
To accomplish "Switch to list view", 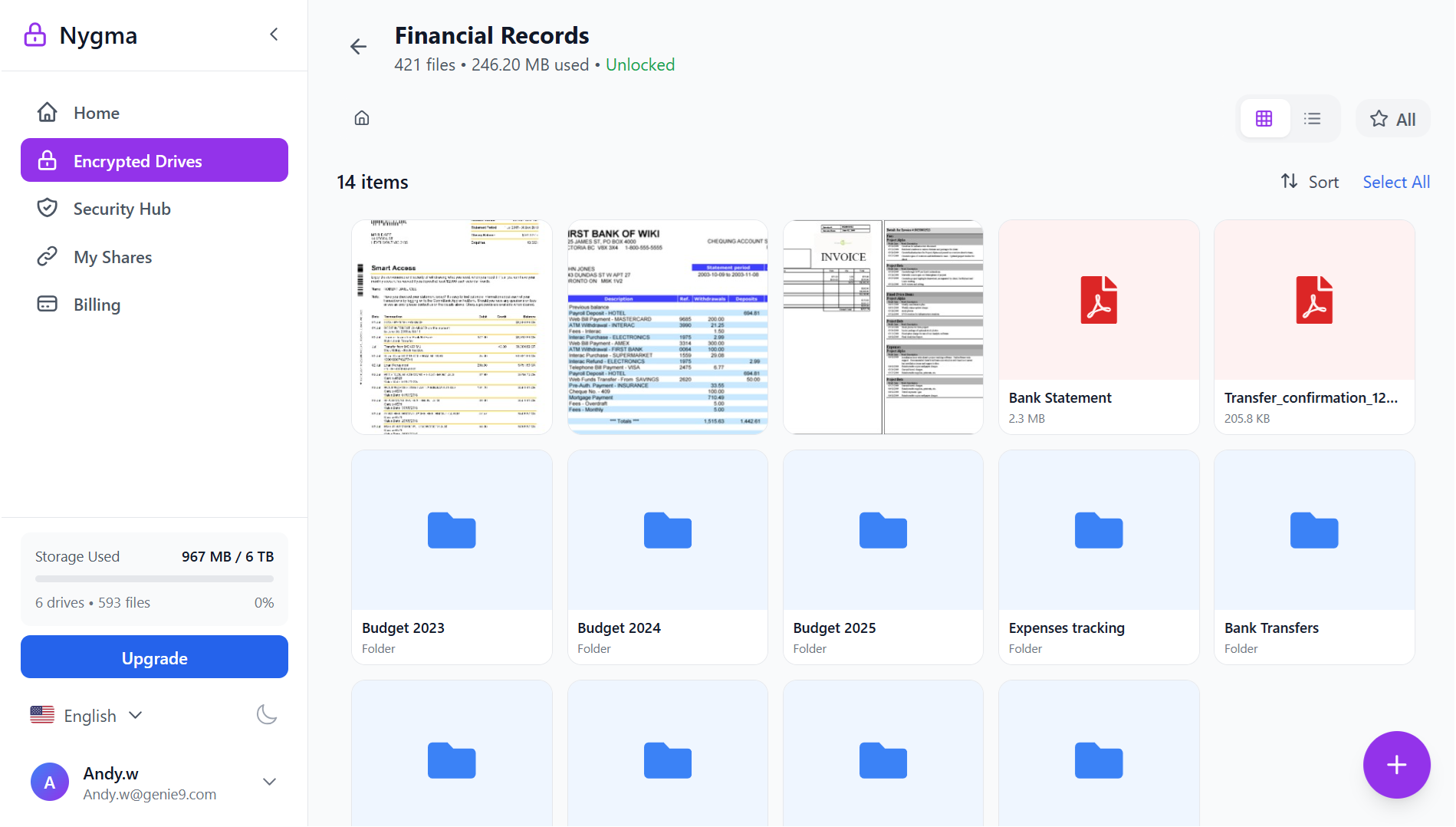I will click(1312, 118).
